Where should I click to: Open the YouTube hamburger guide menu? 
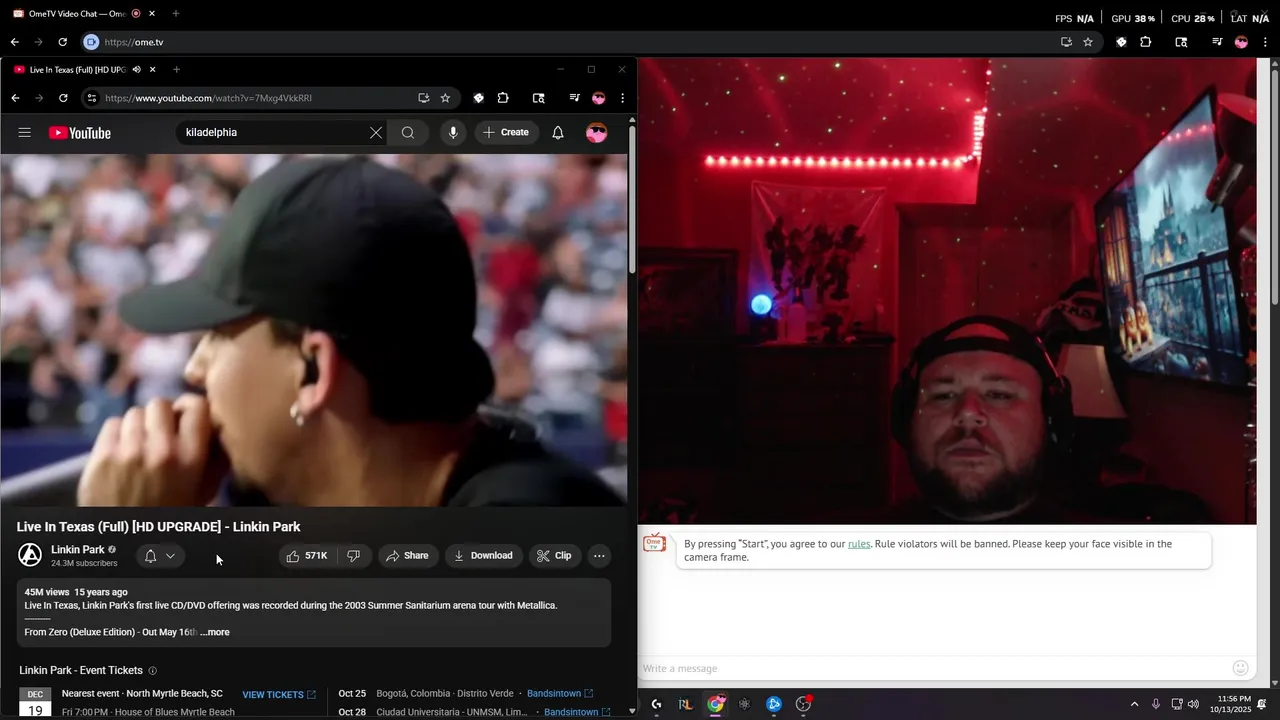25,132
